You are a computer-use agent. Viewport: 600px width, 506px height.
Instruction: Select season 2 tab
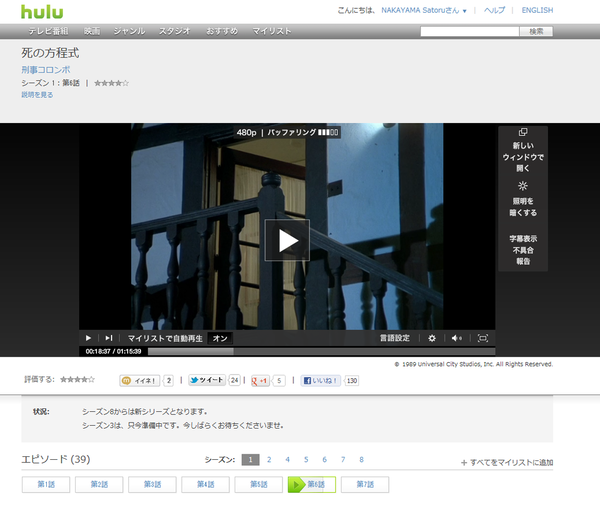pyautogui.click(x=269, y=459)
